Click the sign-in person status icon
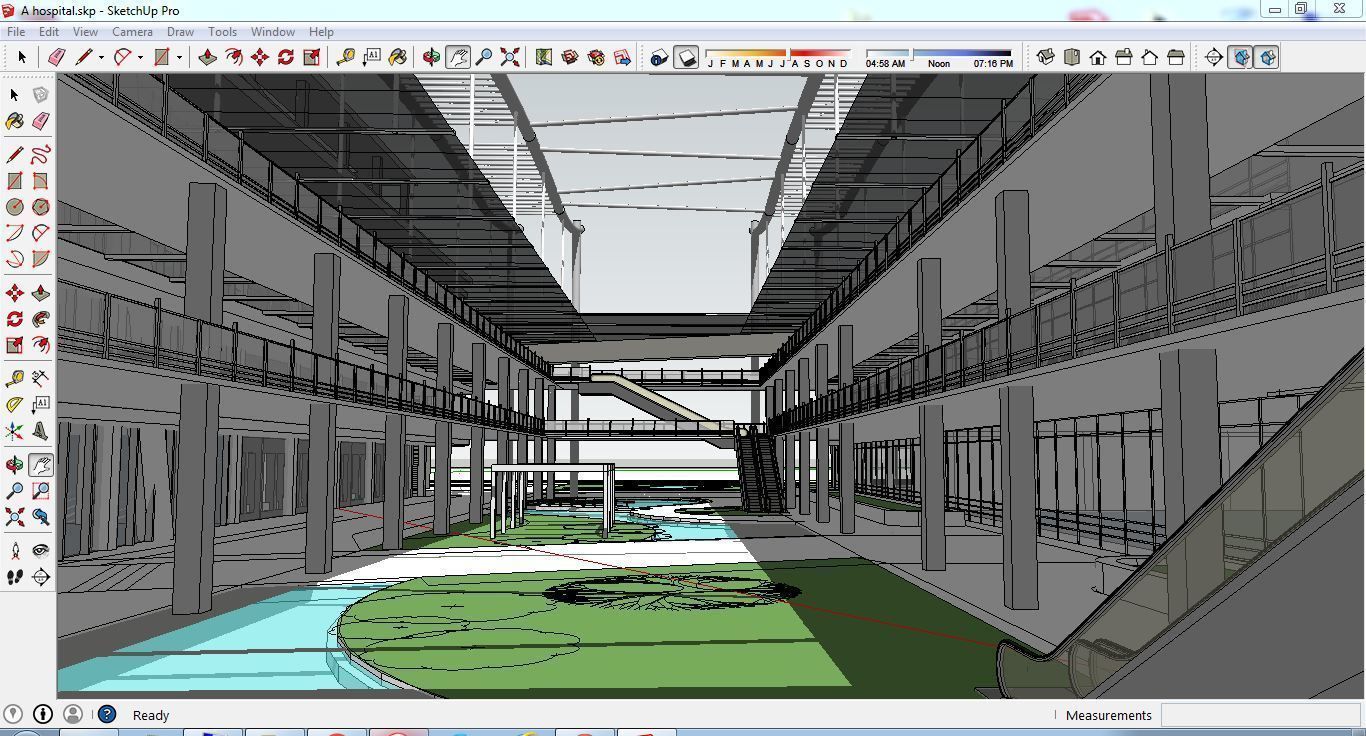The width and height of the screenshot is (1366, 736). [72, 714]
